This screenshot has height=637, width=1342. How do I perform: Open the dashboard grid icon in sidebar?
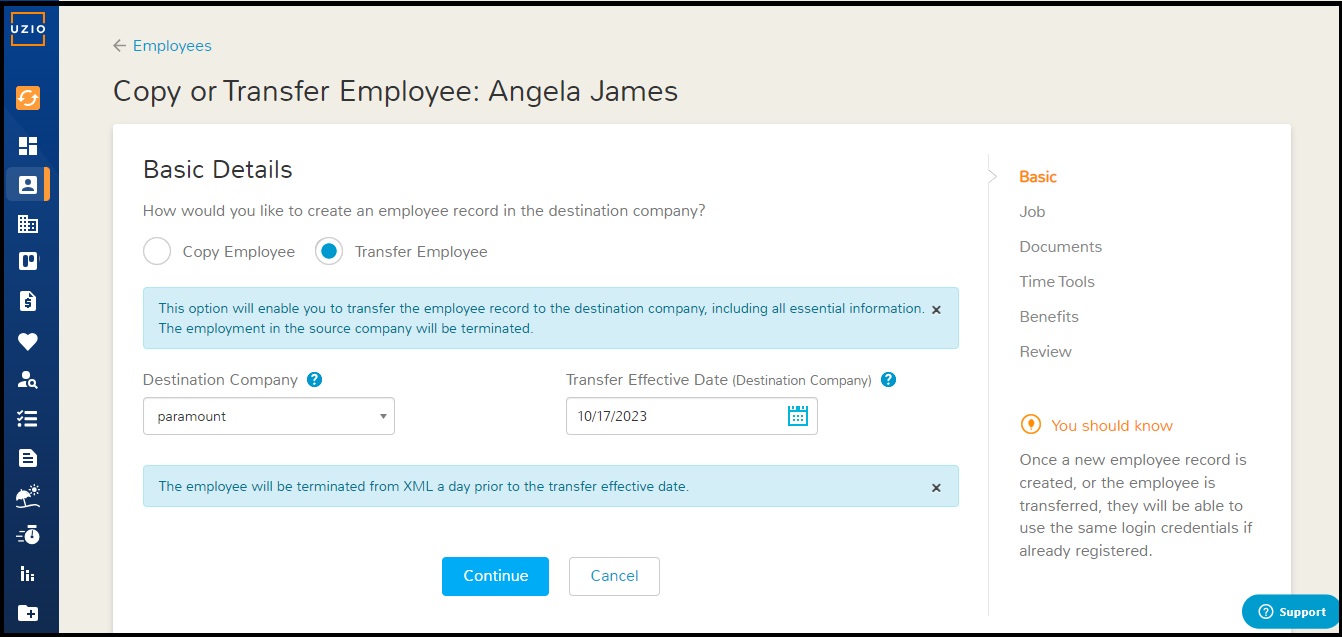[x=28, y=146]
